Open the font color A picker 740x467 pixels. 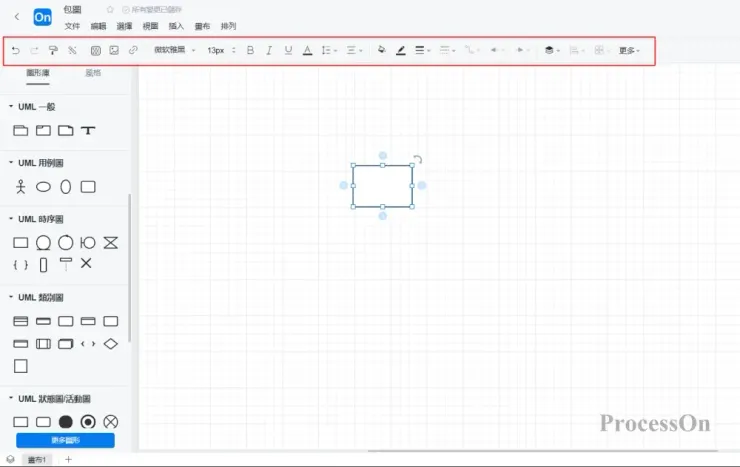[x=307, y=50]
